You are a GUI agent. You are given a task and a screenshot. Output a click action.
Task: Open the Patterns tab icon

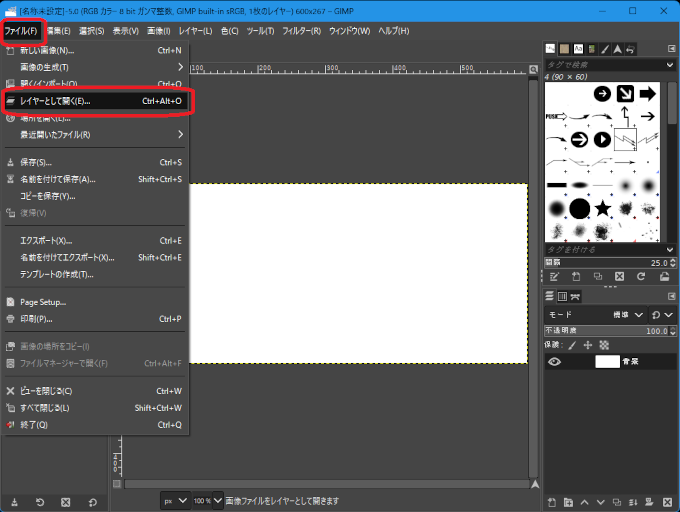coord(564,49)
